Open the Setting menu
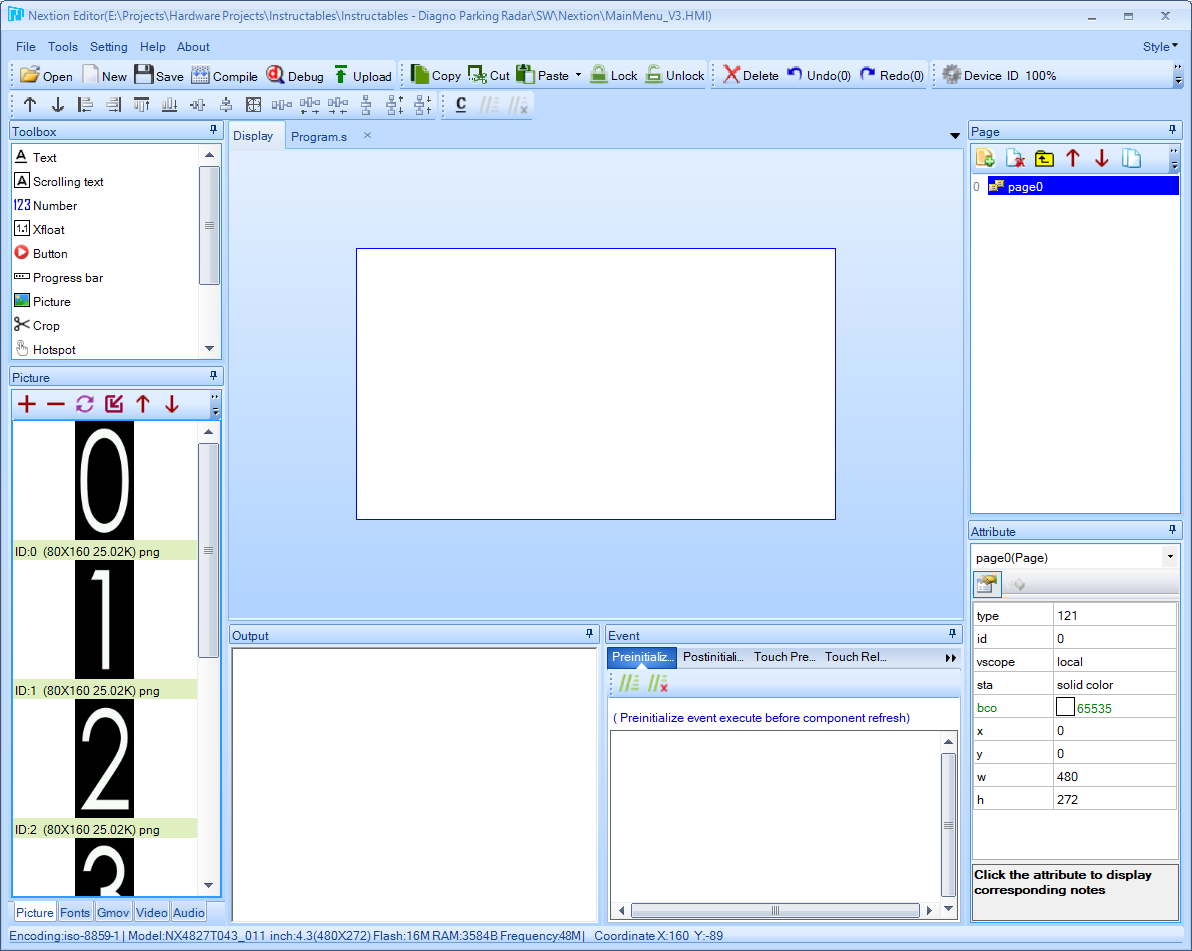Screen dimensions: 1192x951 coord(109,46)
